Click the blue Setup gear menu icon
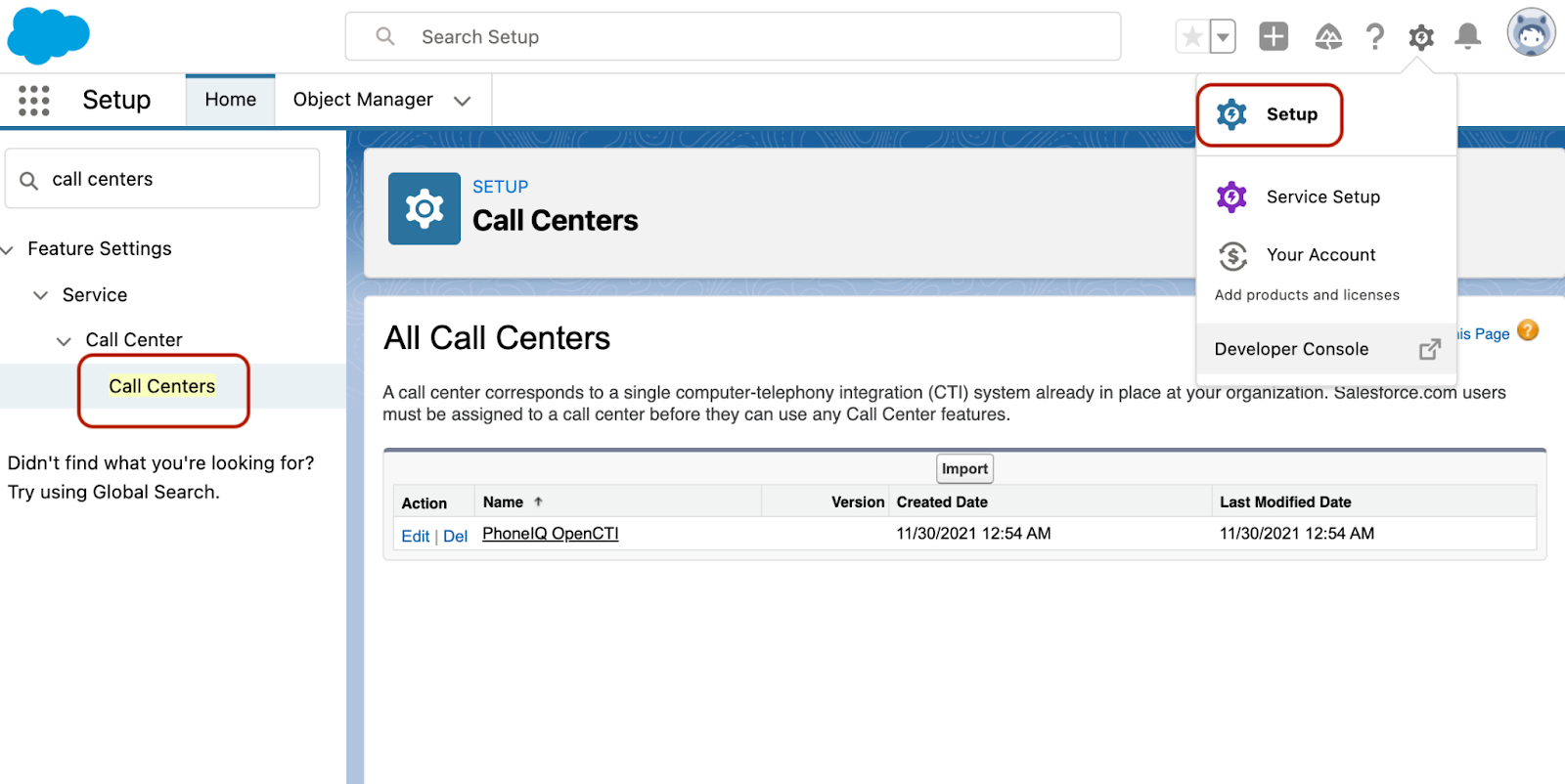The height and width of the screenshot is (784, 1565). (1231, 114)
